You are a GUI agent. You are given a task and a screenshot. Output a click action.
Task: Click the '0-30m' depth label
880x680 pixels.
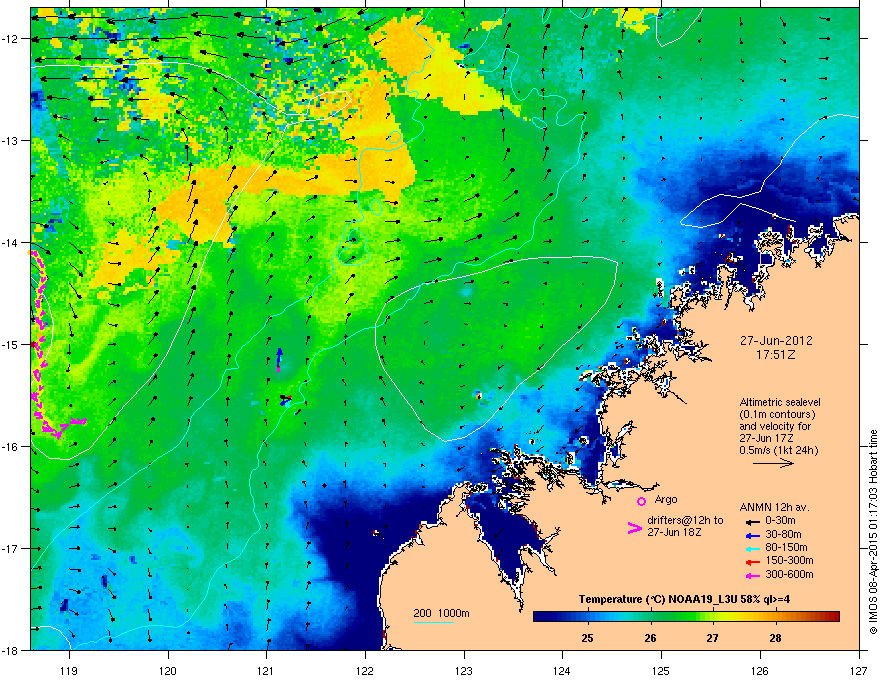point(780,521)
